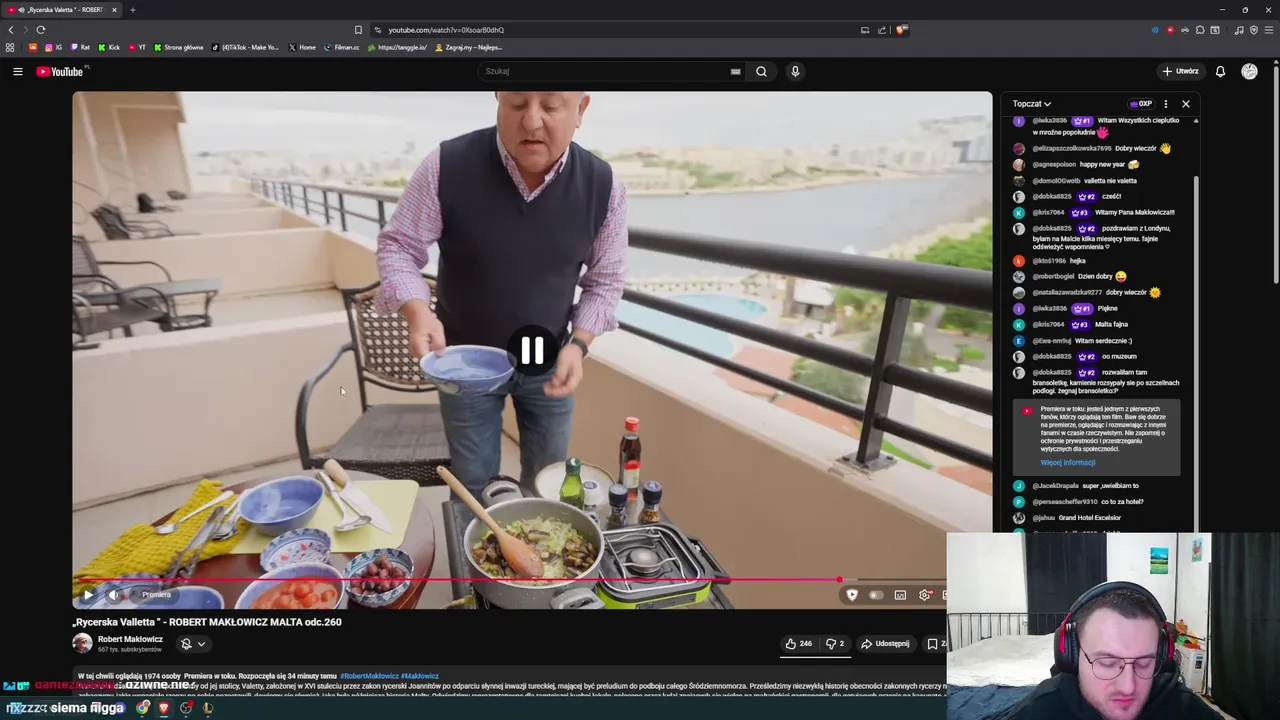Open the X Home bookmark
The height and width of the screenshot is (720, 1280).
point(302,47)
